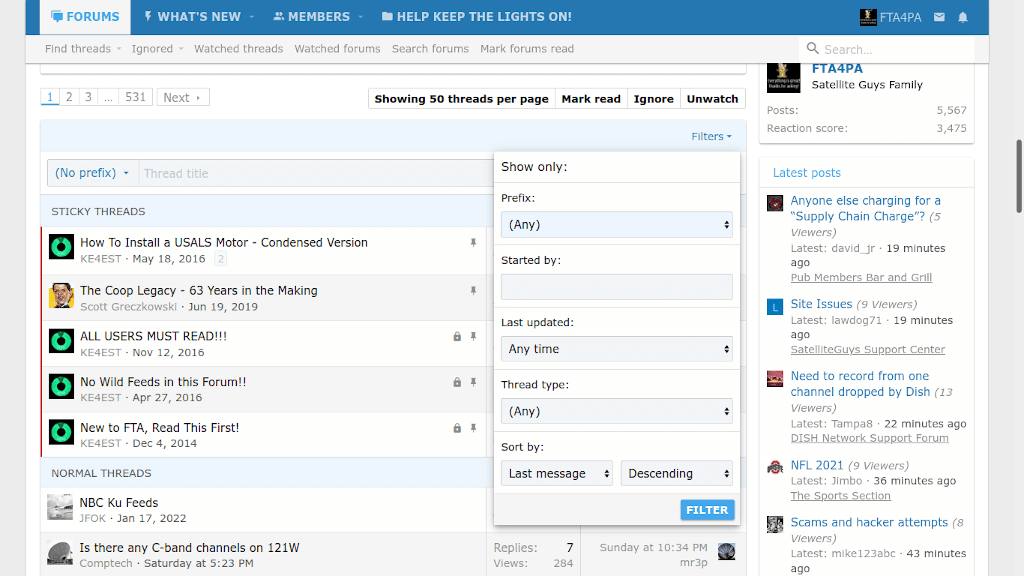Click the FTA4PA avatar in top navbar

click(868, 17)
